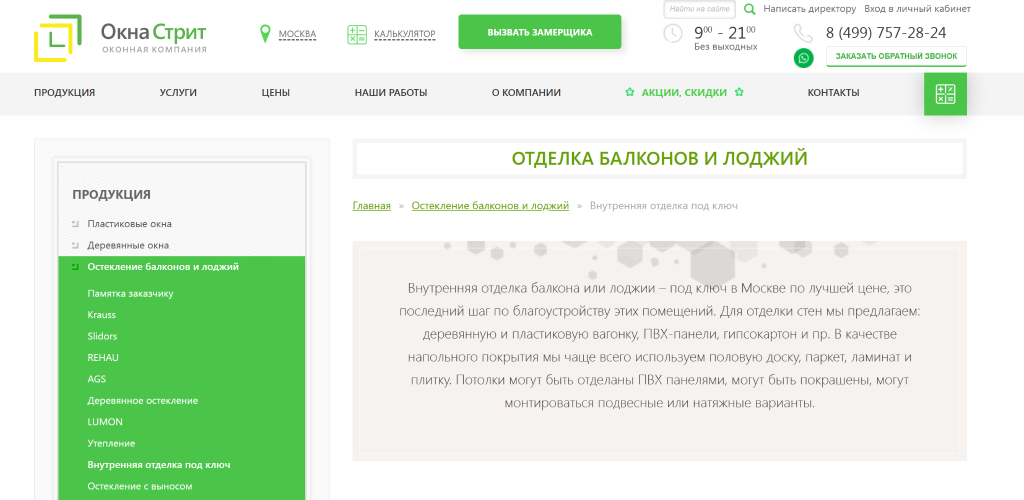The width and height of the screenshot is (1024, 500).
Task: Select Утепление in the sidebar list
Action: 111,443
